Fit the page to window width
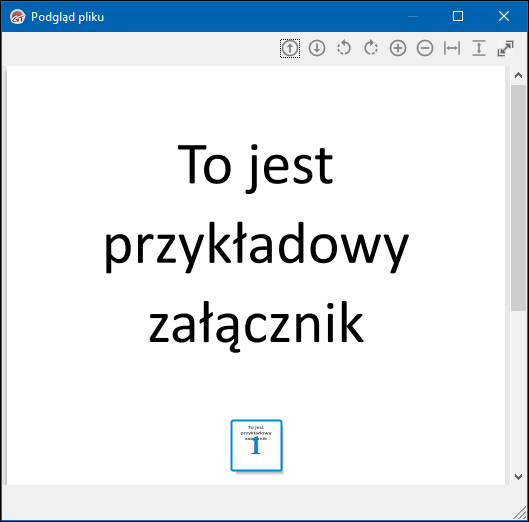Screen dimensions: 529x522 pos(452,48)
